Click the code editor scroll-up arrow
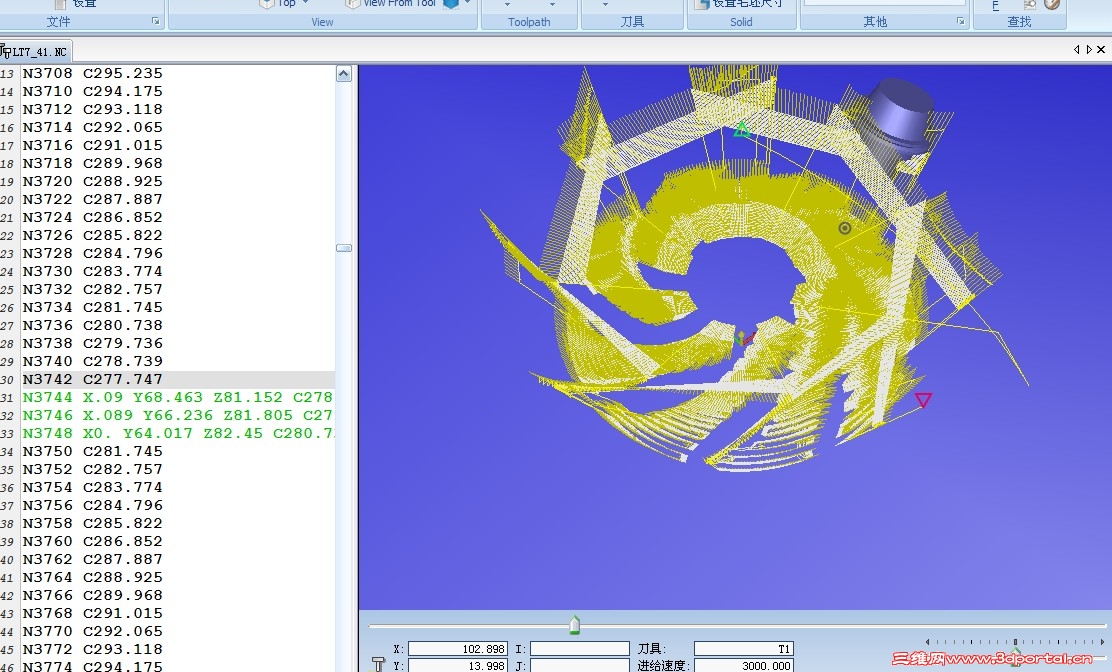This screenshot has width=1112, height=672. [x=343, y=74]
